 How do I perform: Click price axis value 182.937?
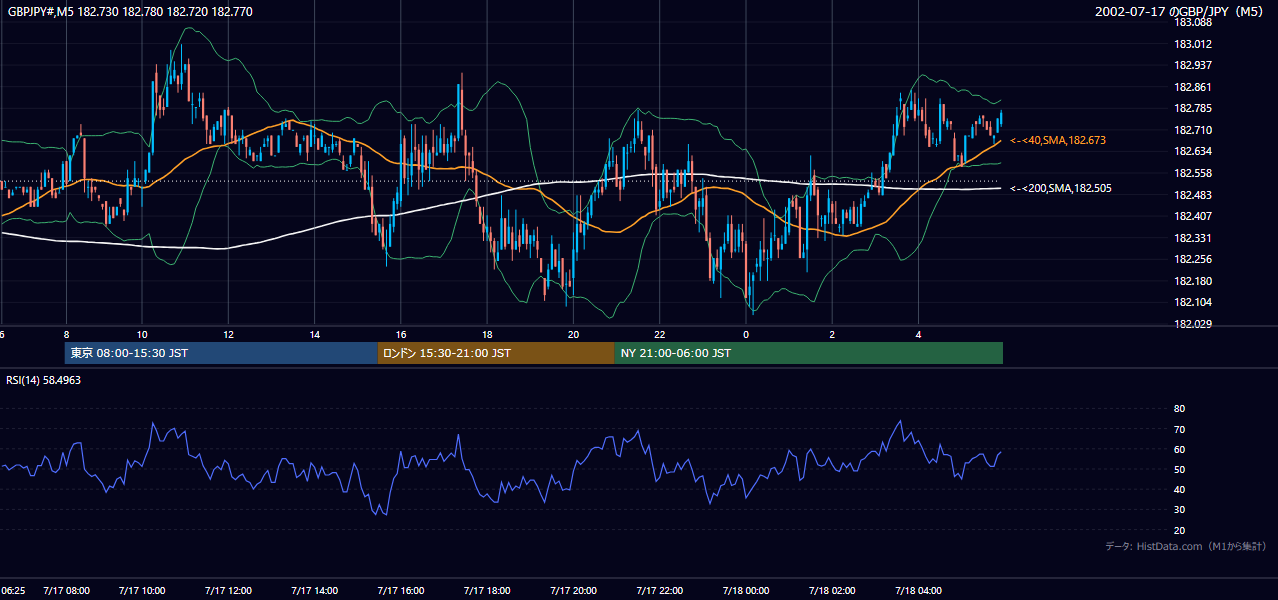[x=1193, y=65]
